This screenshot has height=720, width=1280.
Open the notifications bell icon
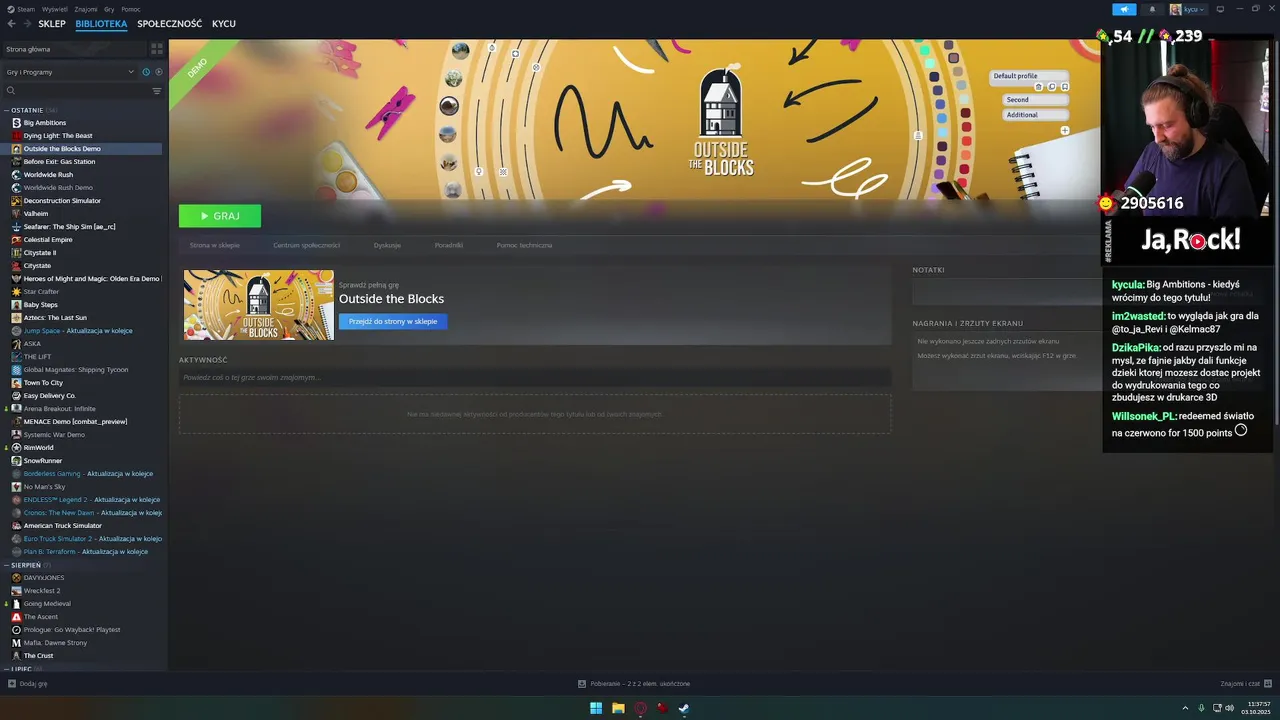coord(1152,9)
